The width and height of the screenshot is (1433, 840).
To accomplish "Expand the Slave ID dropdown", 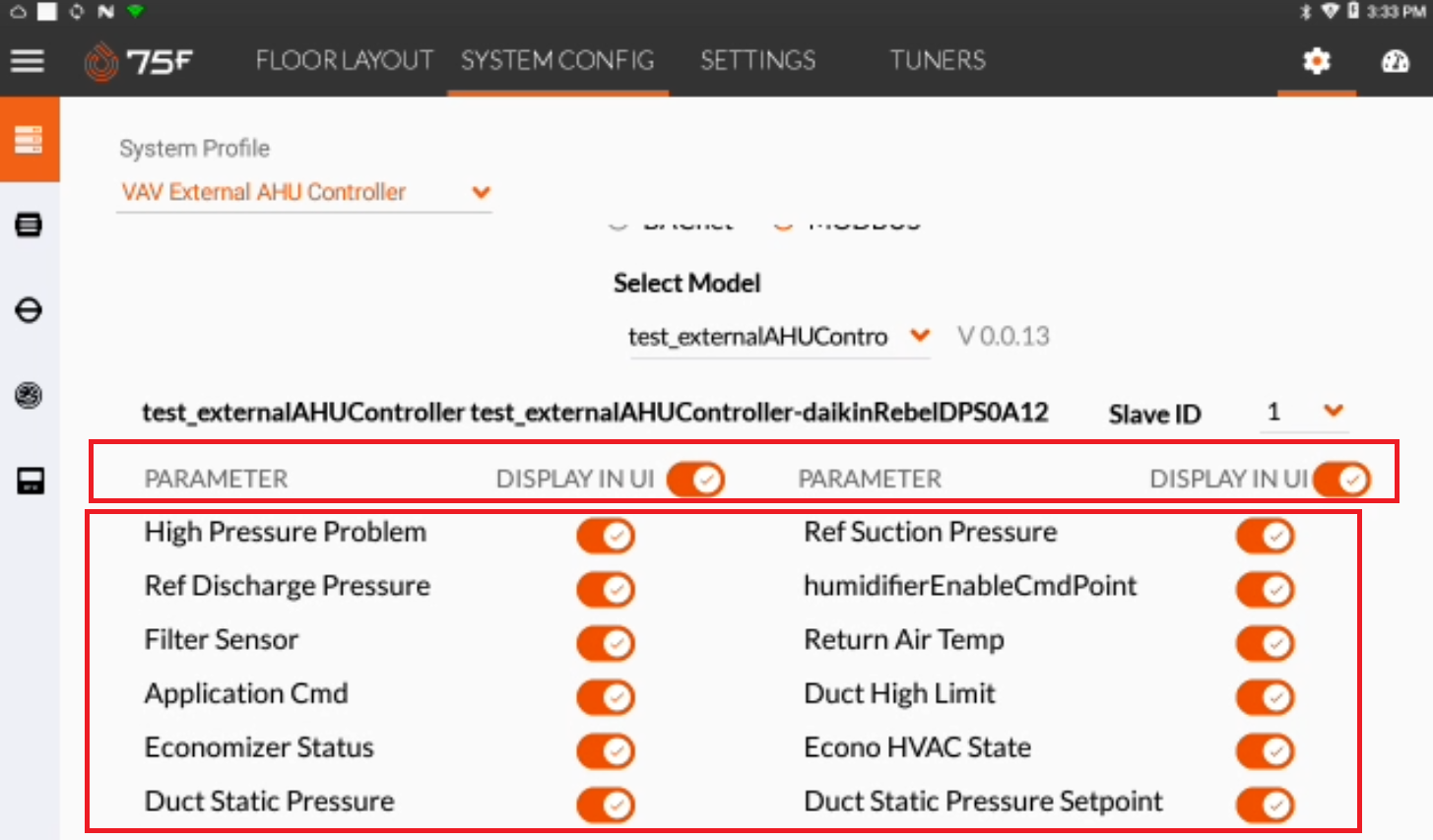I will click(1305, 412).
